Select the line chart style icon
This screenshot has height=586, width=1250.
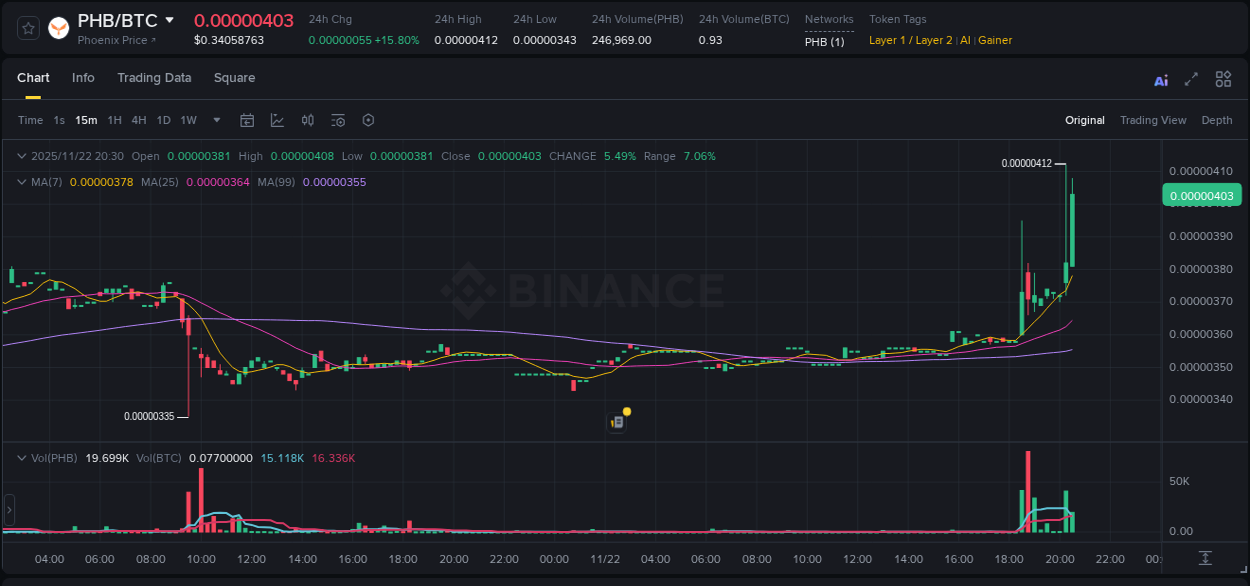277,120
